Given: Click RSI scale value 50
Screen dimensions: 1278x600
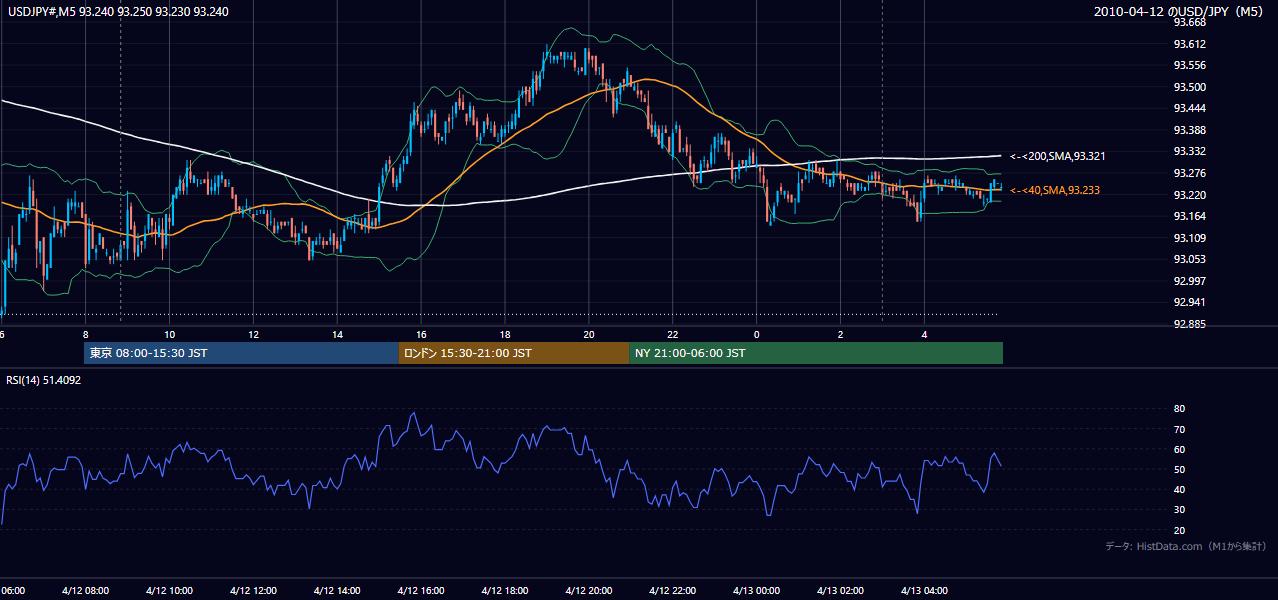Looking at the screenshot, I should pos(1179,469).
